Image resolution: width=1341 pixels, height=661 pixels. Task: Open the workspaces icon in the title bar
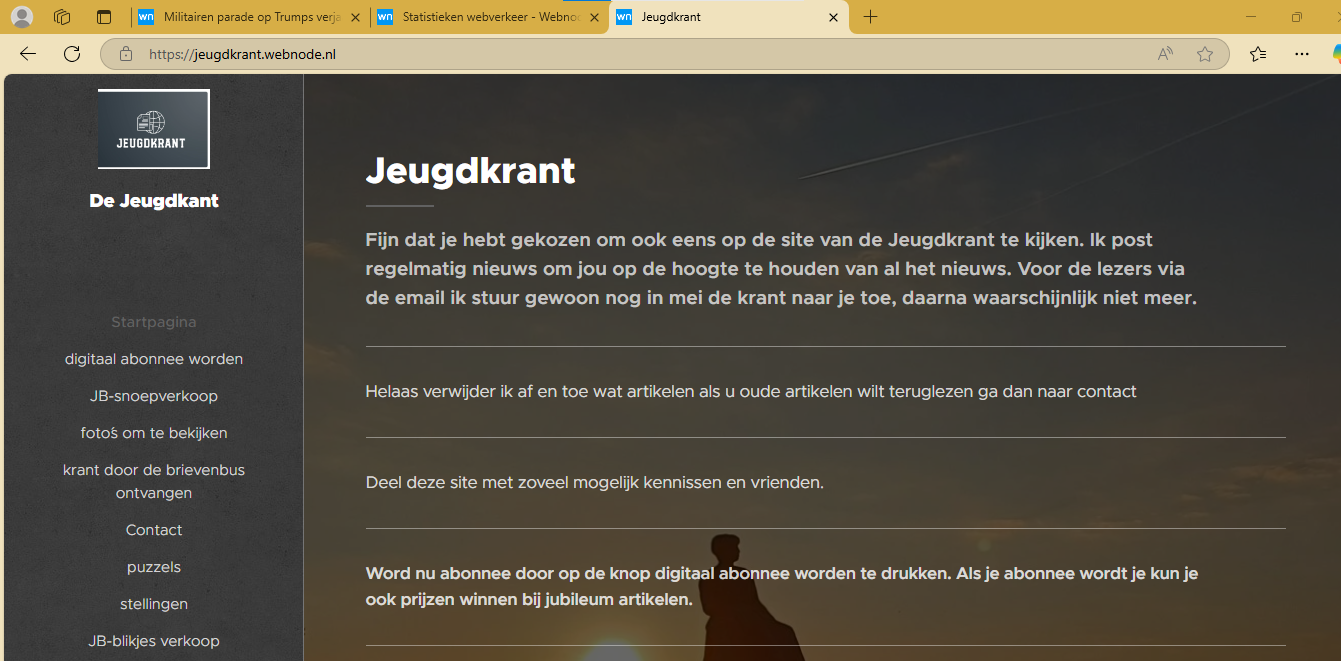pos(62,17)
